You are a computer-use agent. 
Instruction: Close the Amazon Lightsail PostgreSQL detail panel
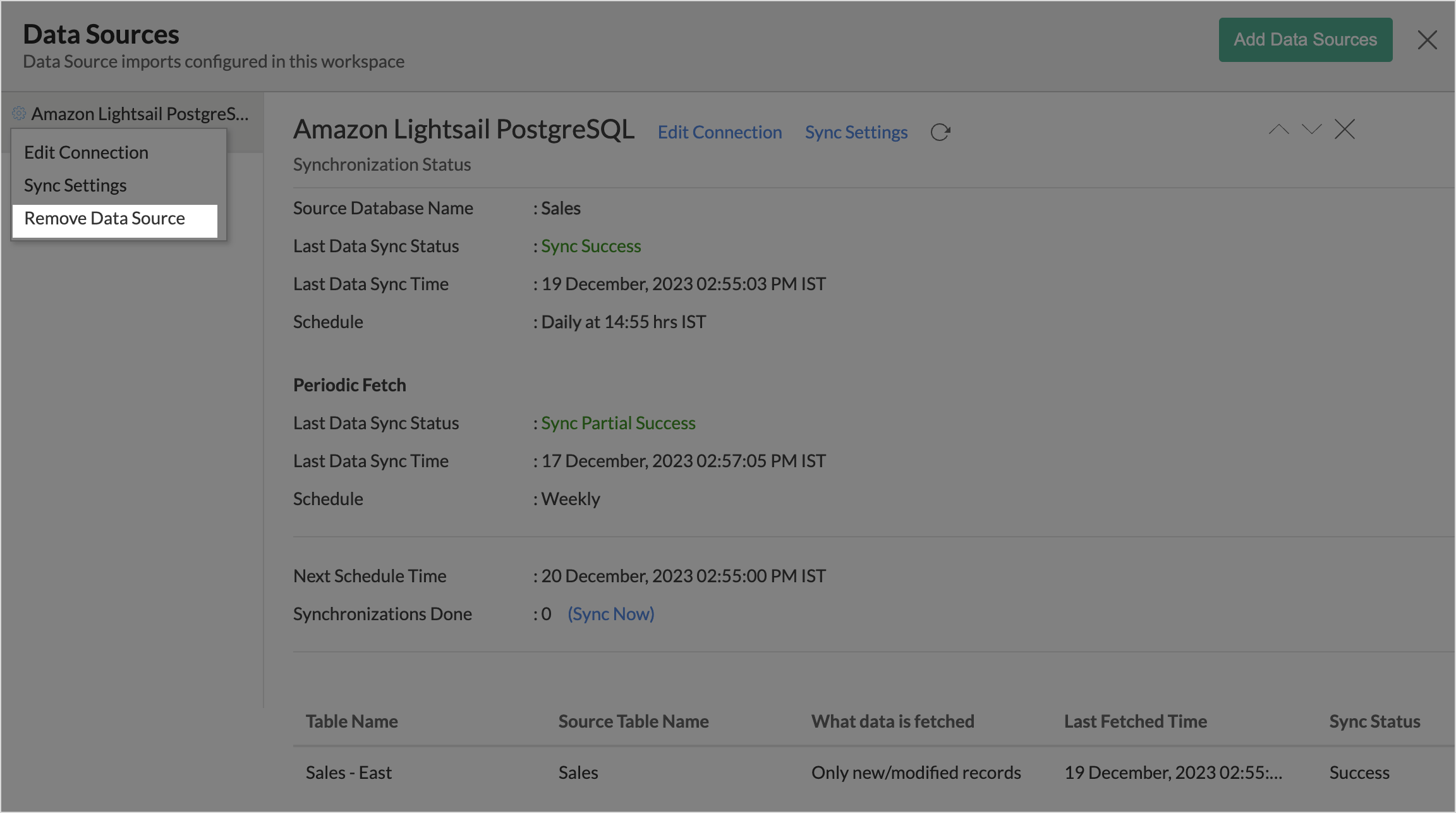(x=1345, y=130)
